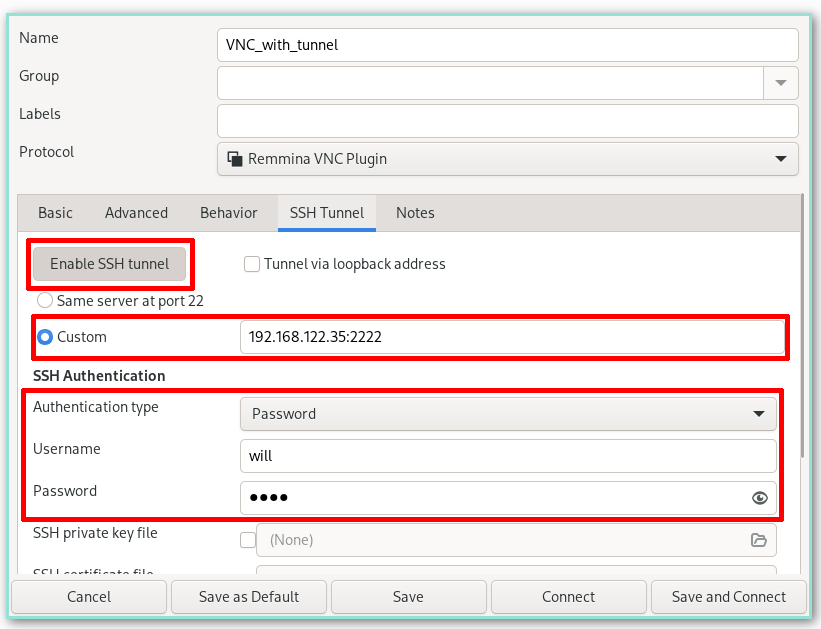Switch to the Basic tab

tap(55, 213)
